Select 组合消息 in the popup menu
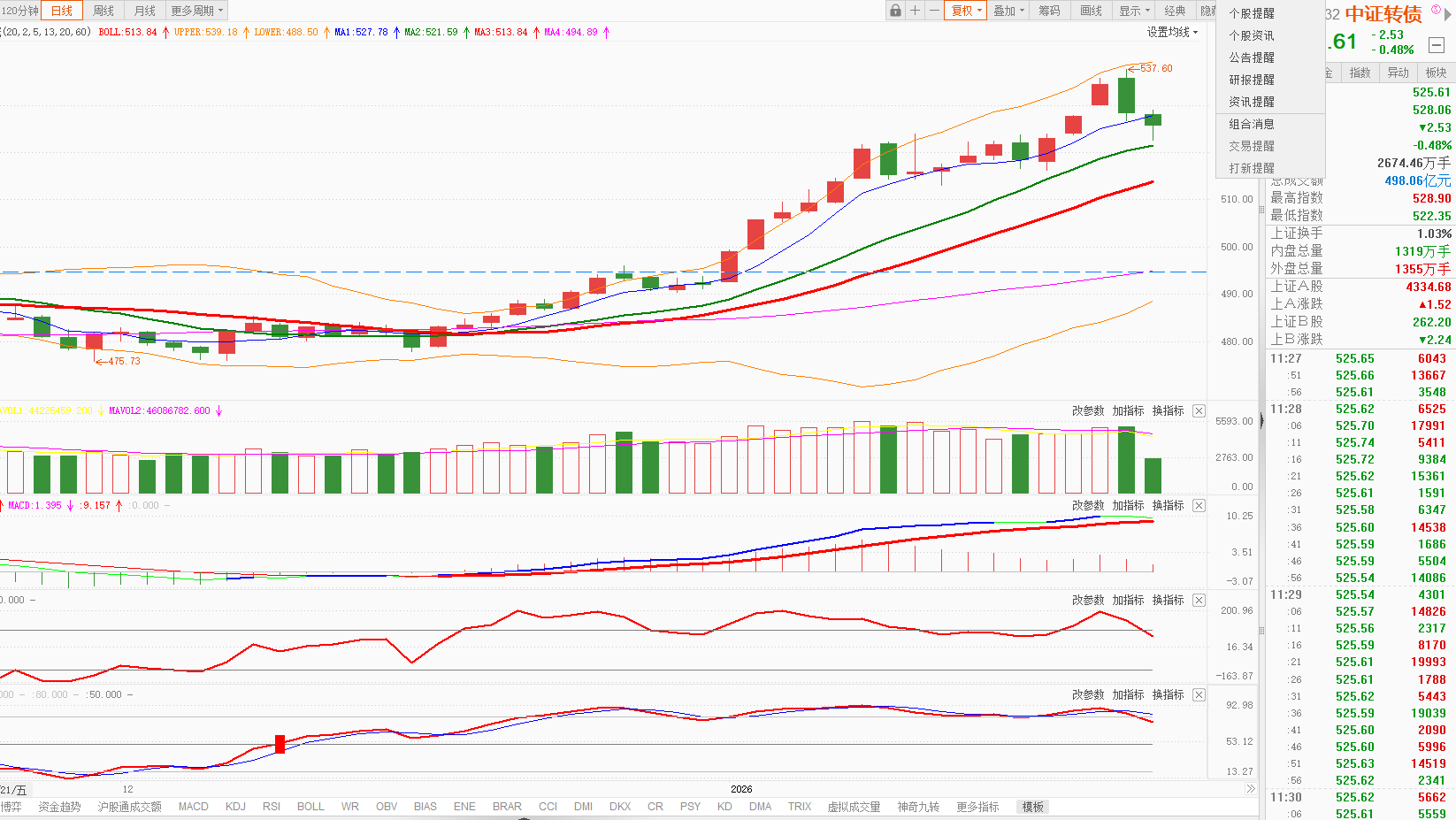Viewport: 1456px width, 820px height. click(x=1252, y=124)
